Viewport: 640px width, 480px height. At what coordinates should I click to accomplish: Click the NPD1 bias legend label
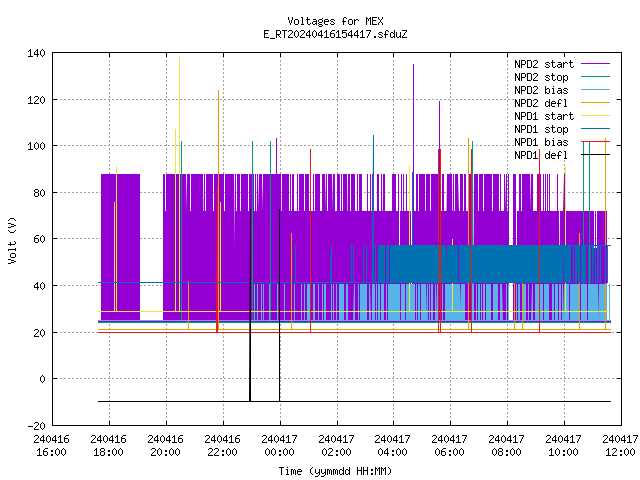[x=541, y=142]
